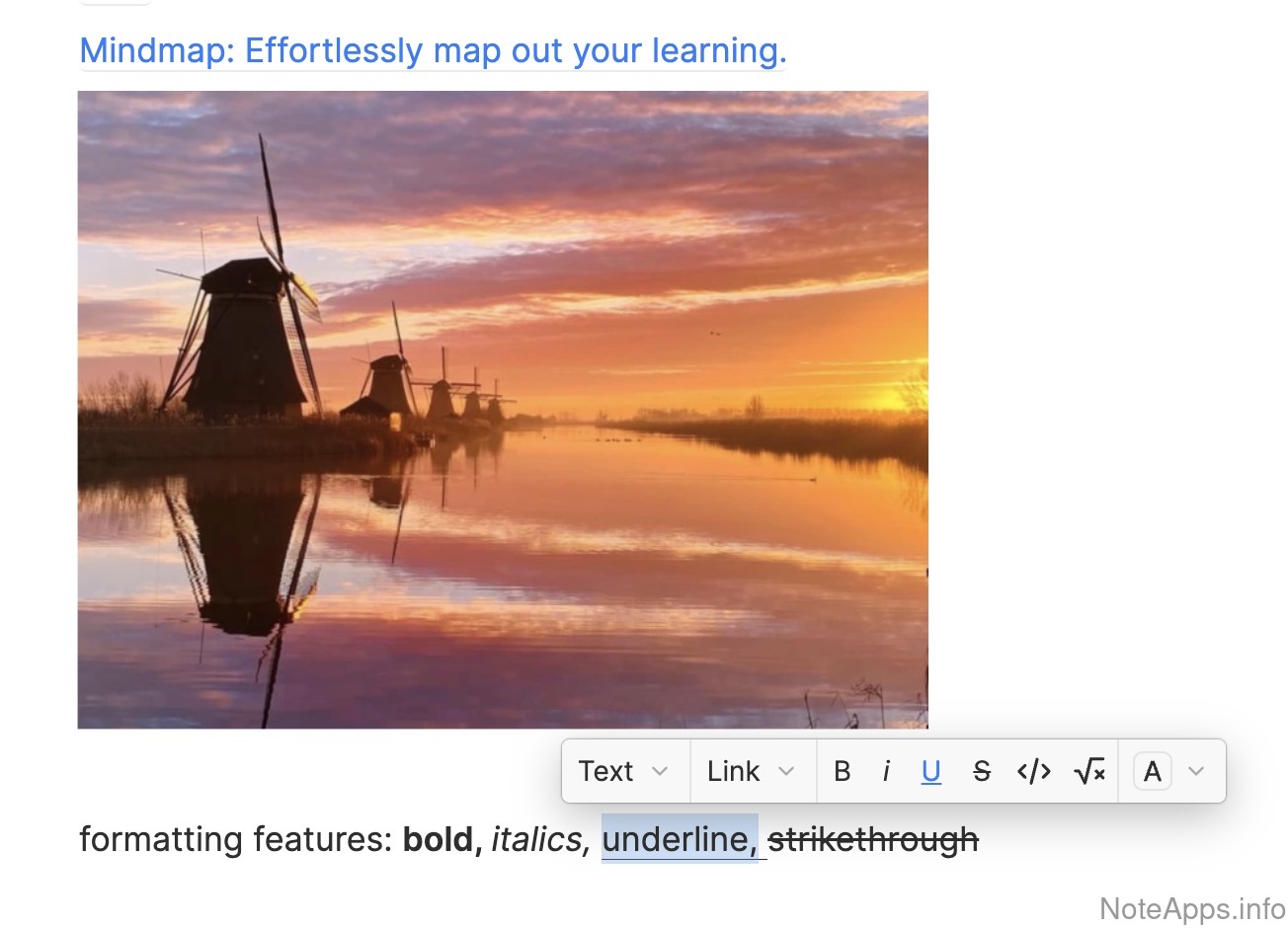The width and height of the screenshot is (1288, 928).
Task: Click the highlighted word underline
Action: pyautogui.click(x=677, y=839)
